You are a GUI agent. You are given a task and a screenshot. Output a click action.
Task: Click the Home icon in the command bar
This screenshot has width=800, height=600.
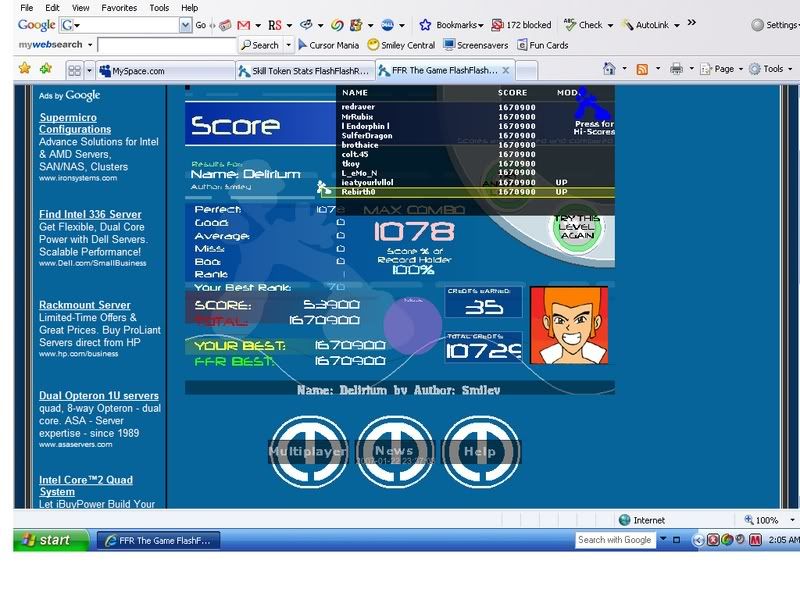(609, 69)
